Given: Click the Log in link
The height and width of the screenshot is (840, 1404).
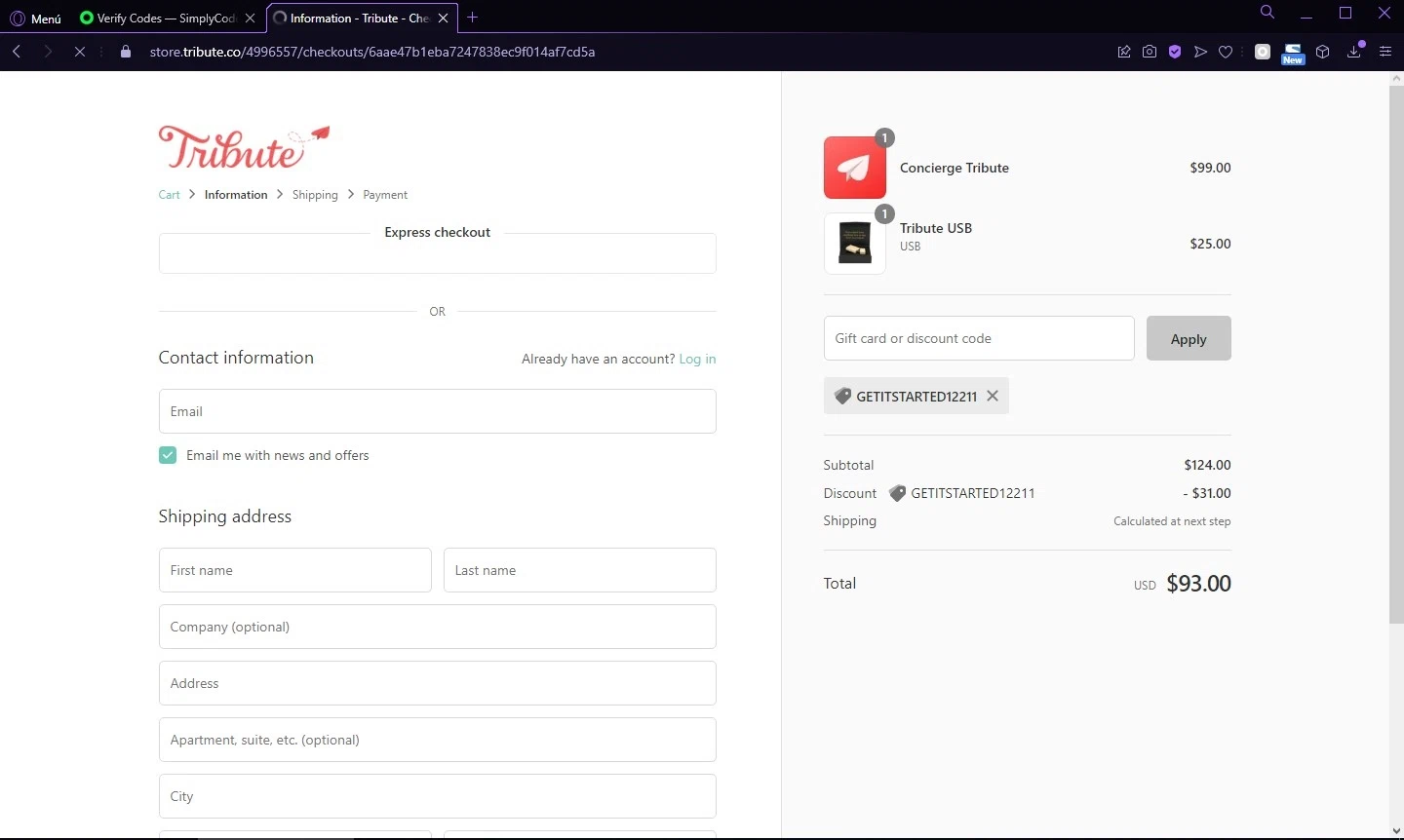Looking at the screenshot, I should (697, 359).
